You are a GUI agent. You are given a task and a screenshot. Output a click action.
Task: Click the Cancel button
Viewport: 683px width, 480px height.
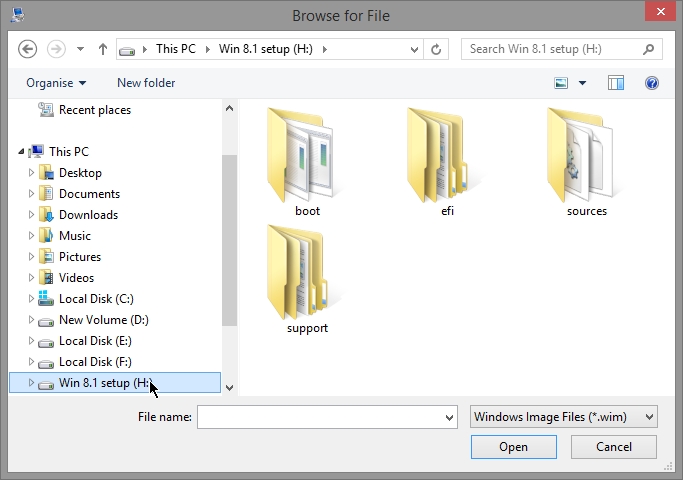(x=614, y=447)
